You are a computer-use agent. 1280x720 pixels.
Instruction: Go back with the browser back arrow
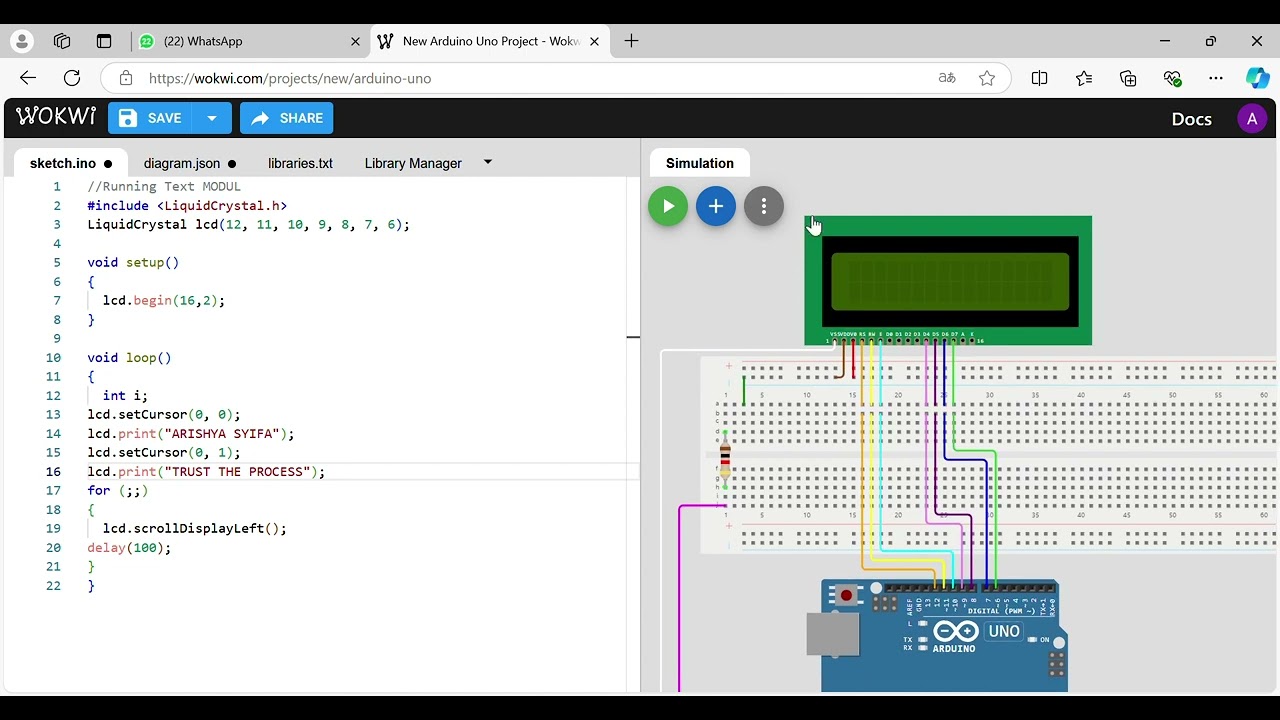click(x=28, y=78)
